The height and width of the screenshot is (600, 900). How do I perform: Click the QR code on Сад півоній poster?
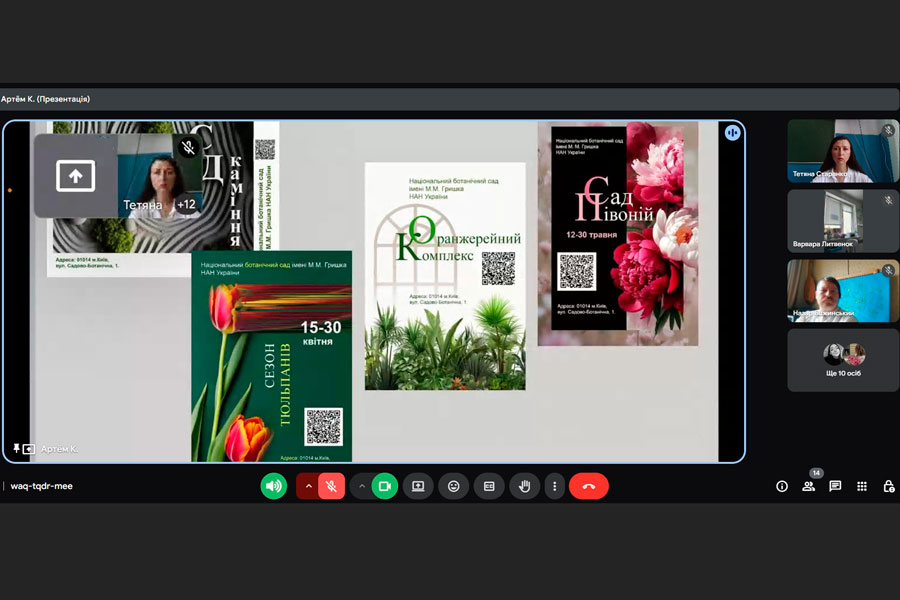point(576,271)
